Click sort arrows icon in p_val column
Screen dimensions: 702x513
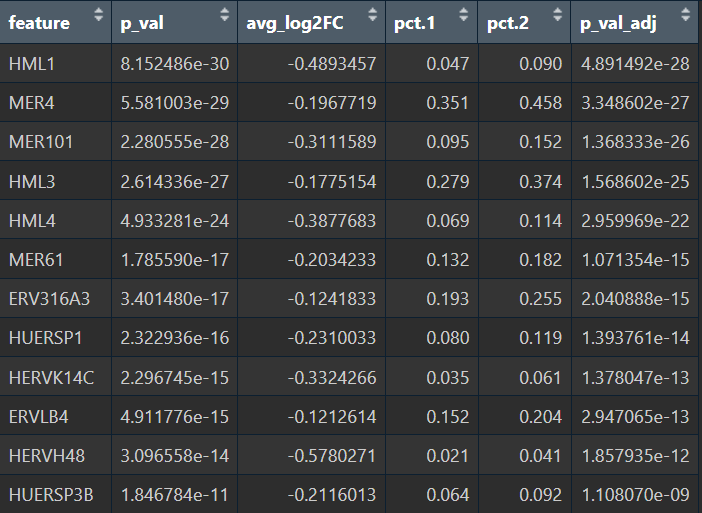pyautogui.click(x=223, y=15)
